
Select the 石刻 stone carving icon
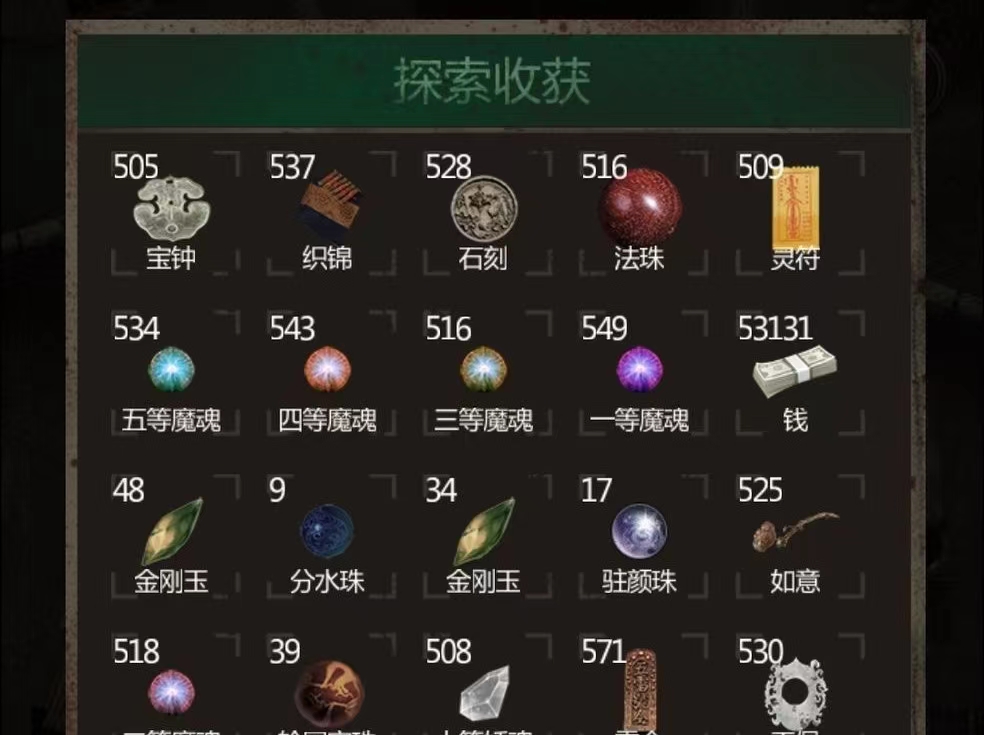click(484, 209)
